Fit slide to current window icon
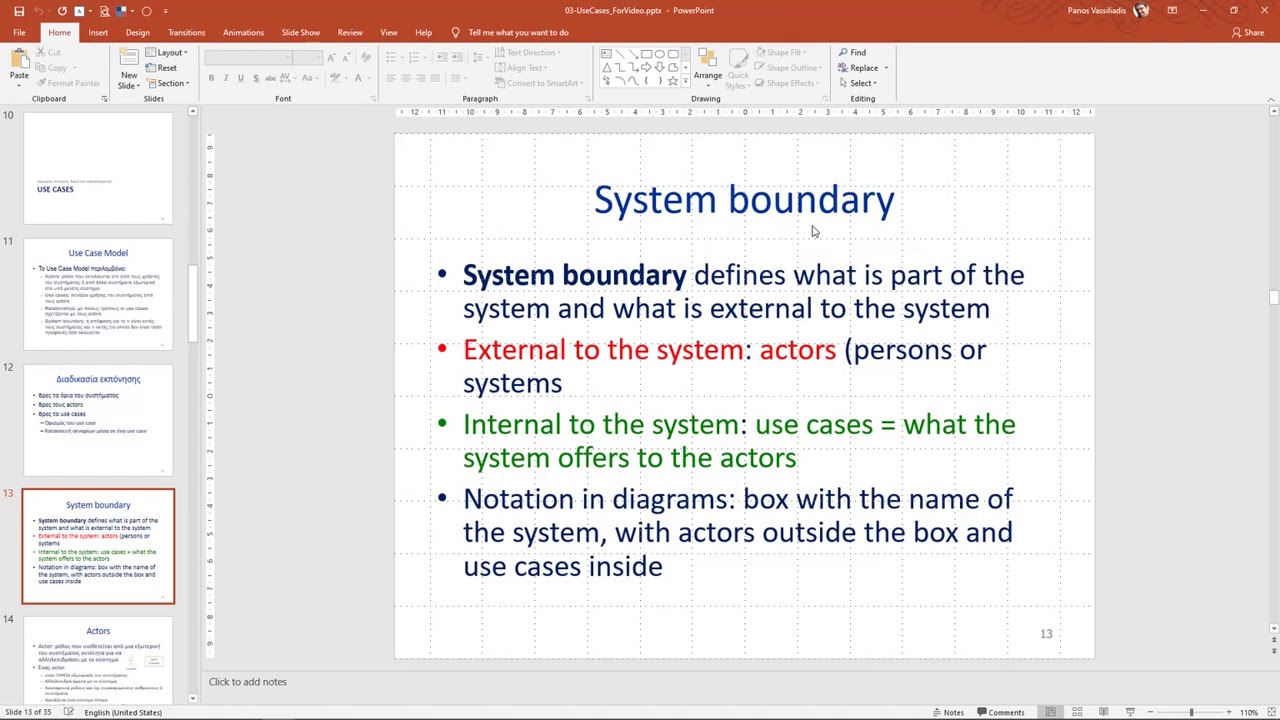The height and width of the screenshot is (720, 1280). click(x=1270, y=712)
